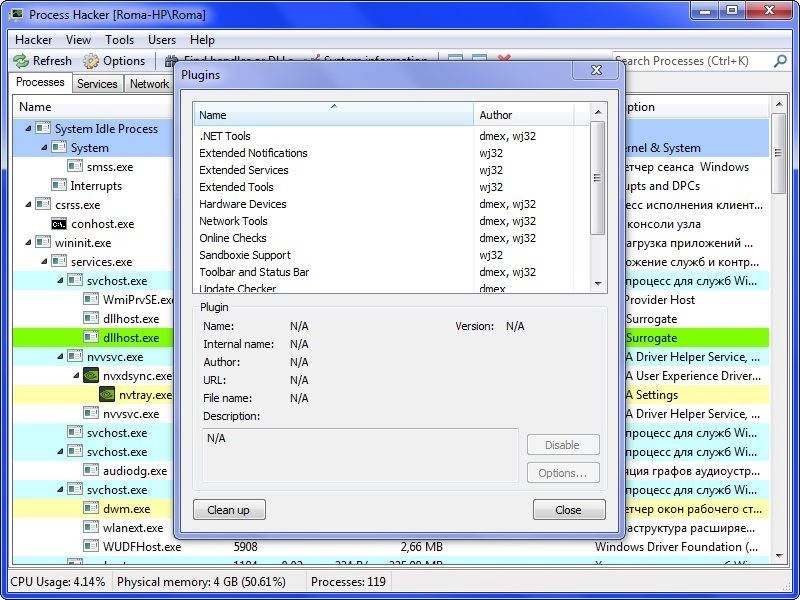Collapse the nvvsvc.exe parent node
This screenshot has width=800, height=600.
click(x=60, y=357)
